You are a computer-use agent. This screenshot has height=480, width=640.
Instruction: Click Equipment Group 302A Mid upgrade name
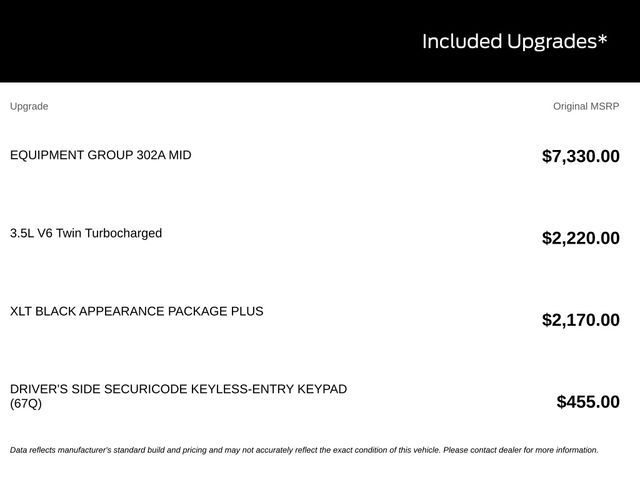point(100,155)
